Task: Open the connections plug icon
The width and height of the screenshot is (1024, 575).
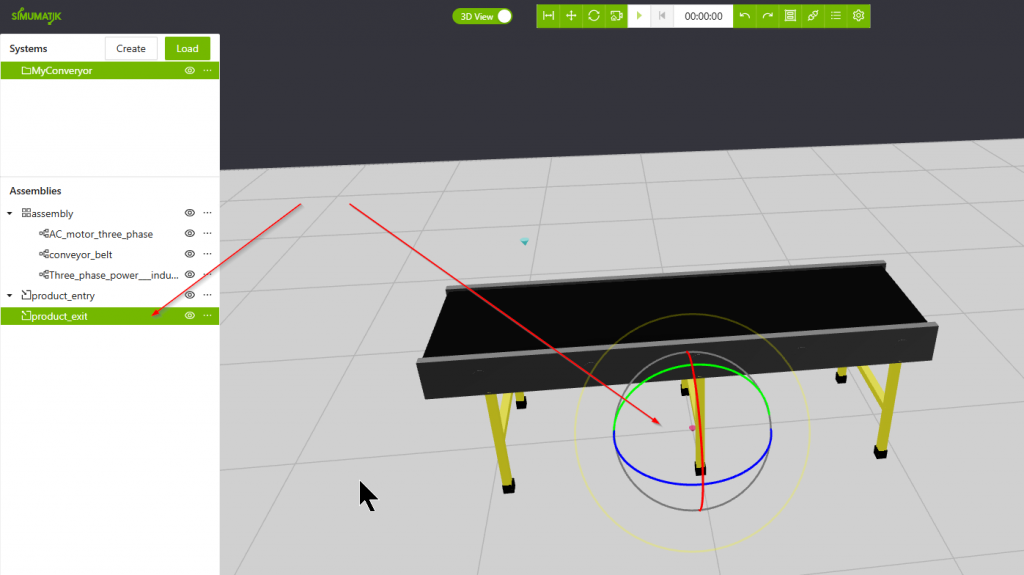Action: tap(813, 16)
